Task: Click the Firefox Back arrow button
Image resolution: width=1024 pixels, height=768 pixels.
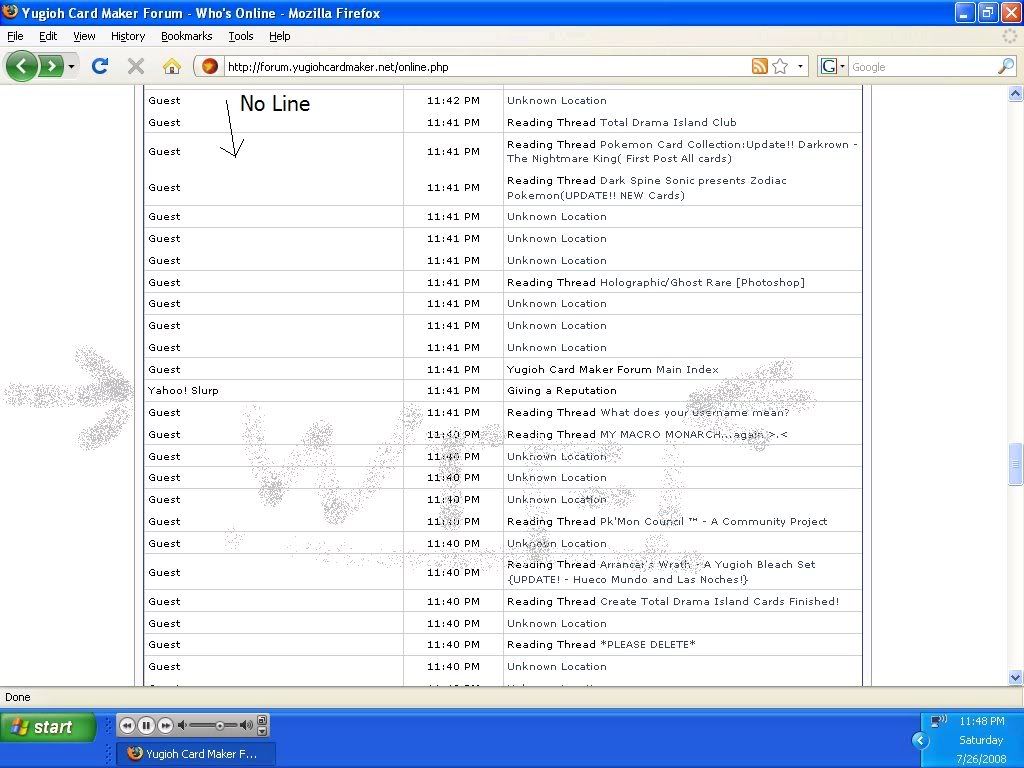Action: [21, 66]
